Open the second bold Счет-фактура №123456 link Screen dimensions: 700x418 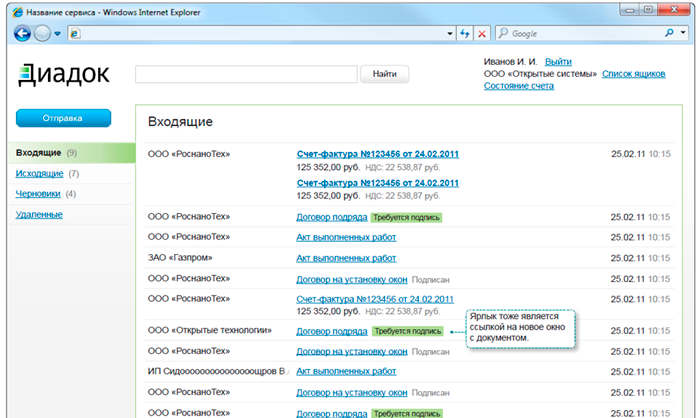click(x=378, y=183)
